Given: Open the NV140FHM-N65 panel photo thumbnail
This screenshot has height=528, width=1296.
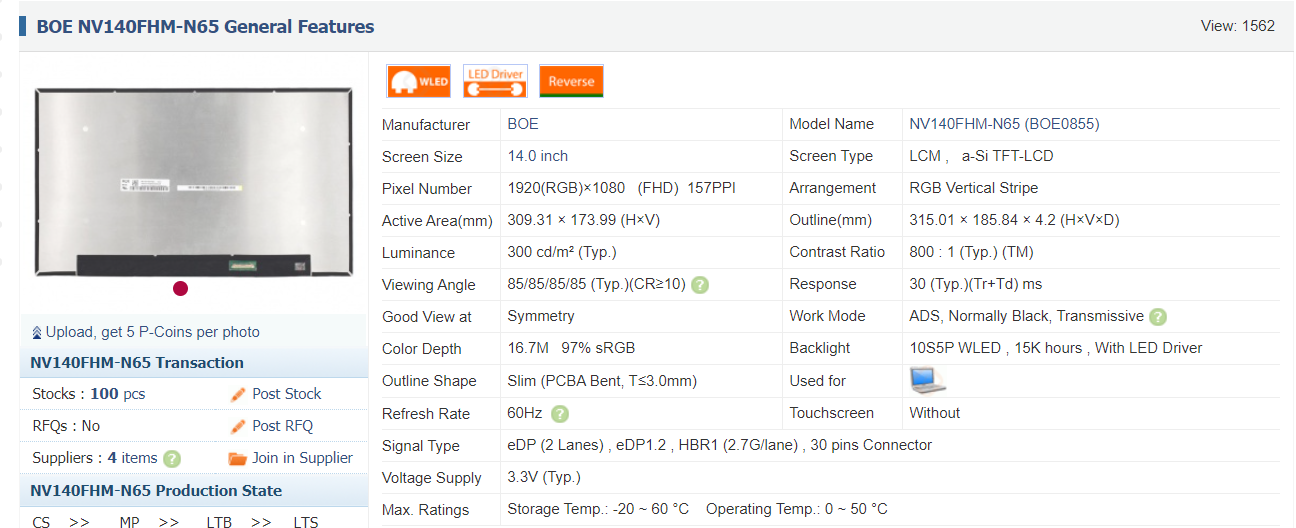Looking at the screenshot, I should pos(194,182).
